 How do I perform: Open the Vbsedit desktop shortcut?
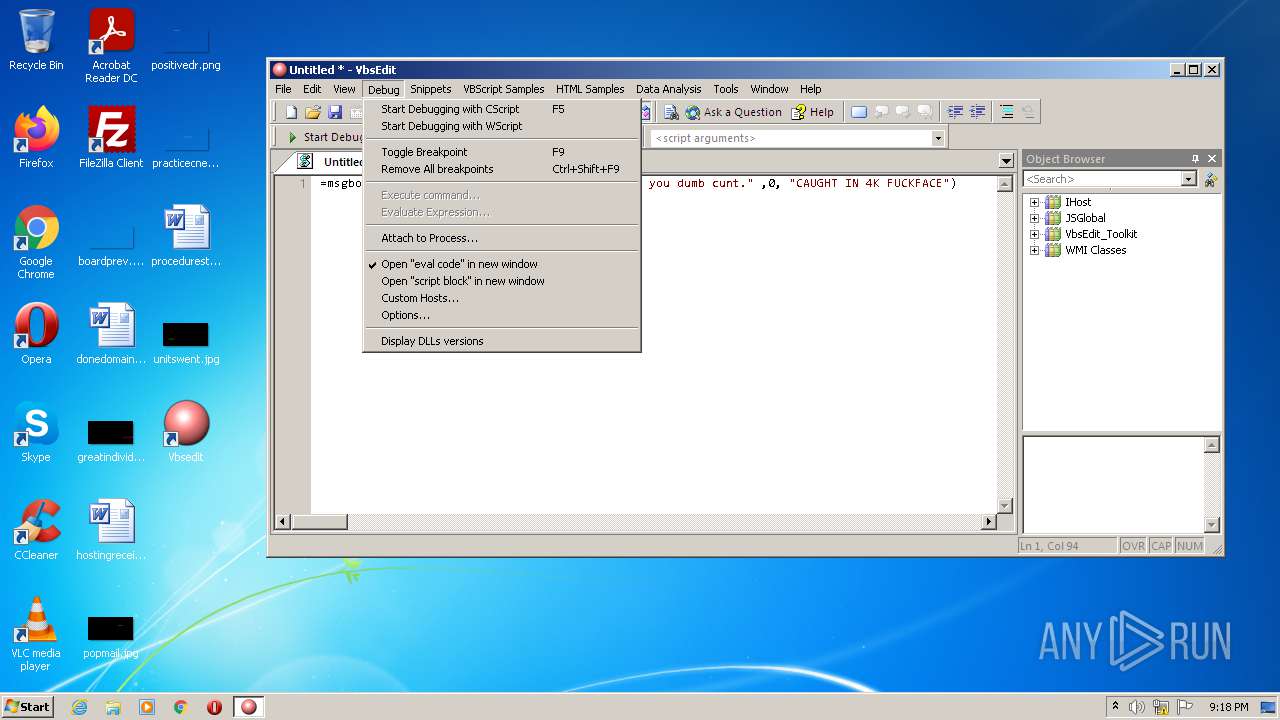(x=186, y=431)
